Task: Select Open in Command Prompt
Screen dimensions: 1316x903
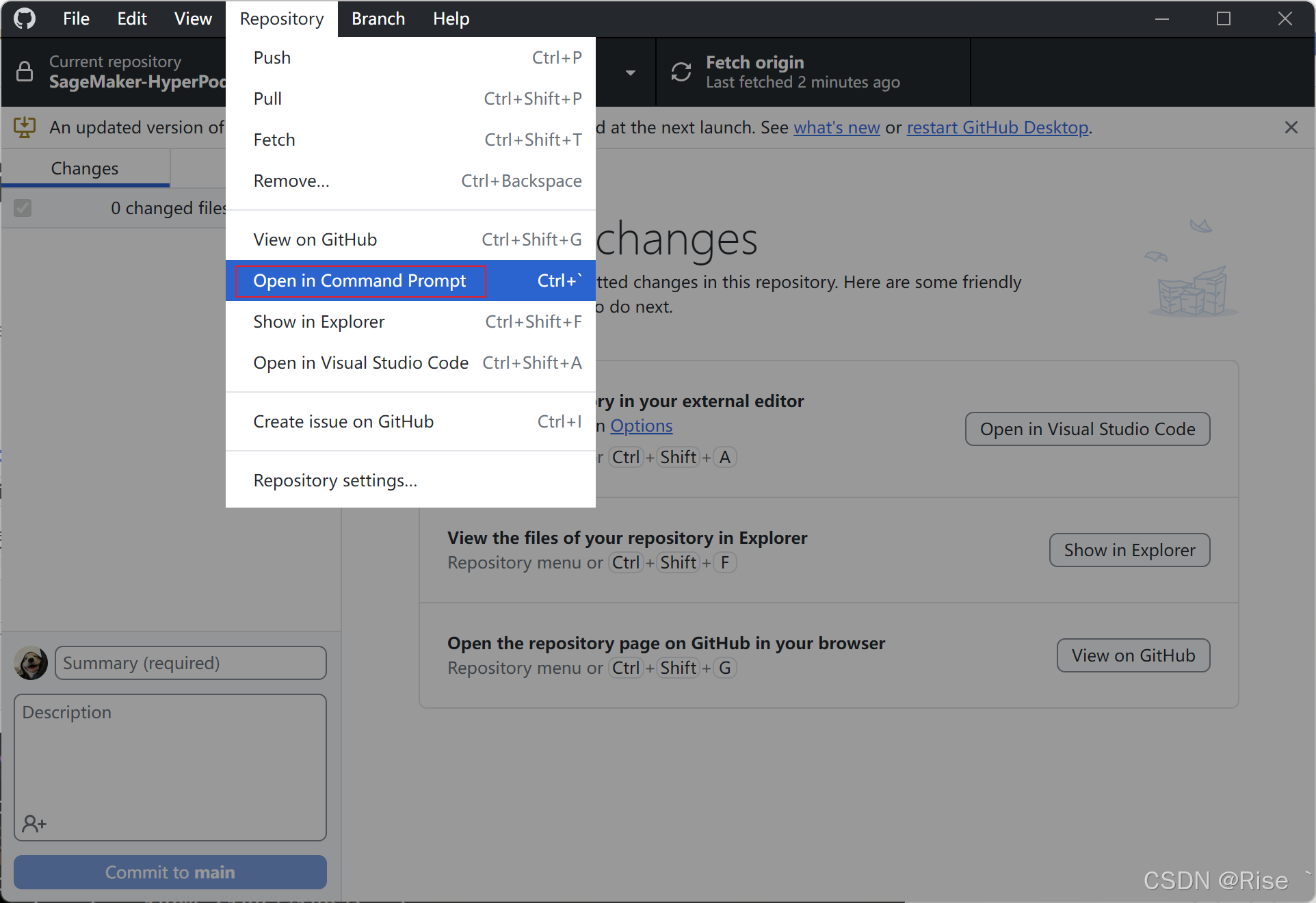Action: pos(360,280)
